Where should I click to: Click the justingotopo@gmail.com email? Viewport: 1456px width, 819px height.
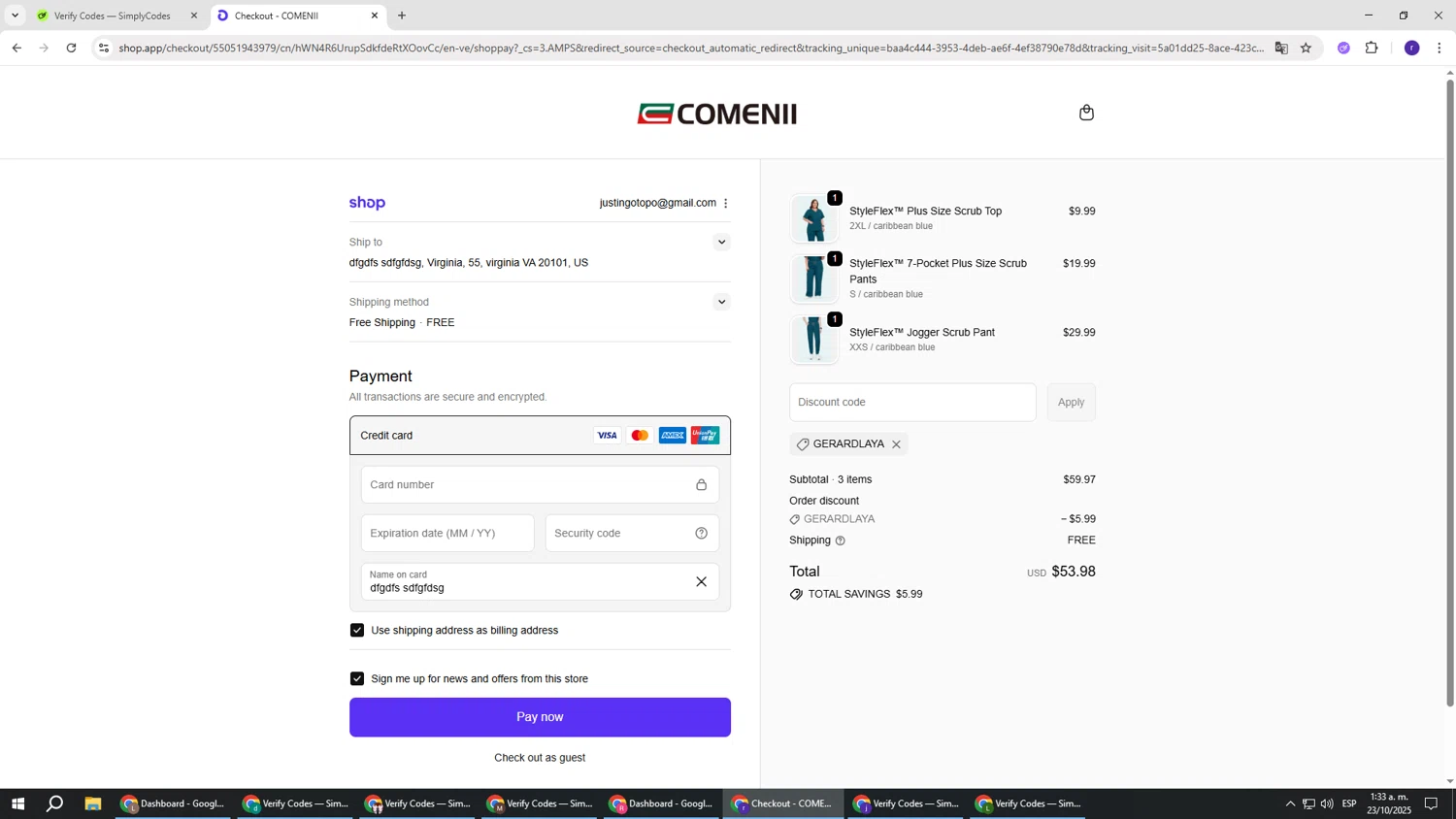pos(657,203)
